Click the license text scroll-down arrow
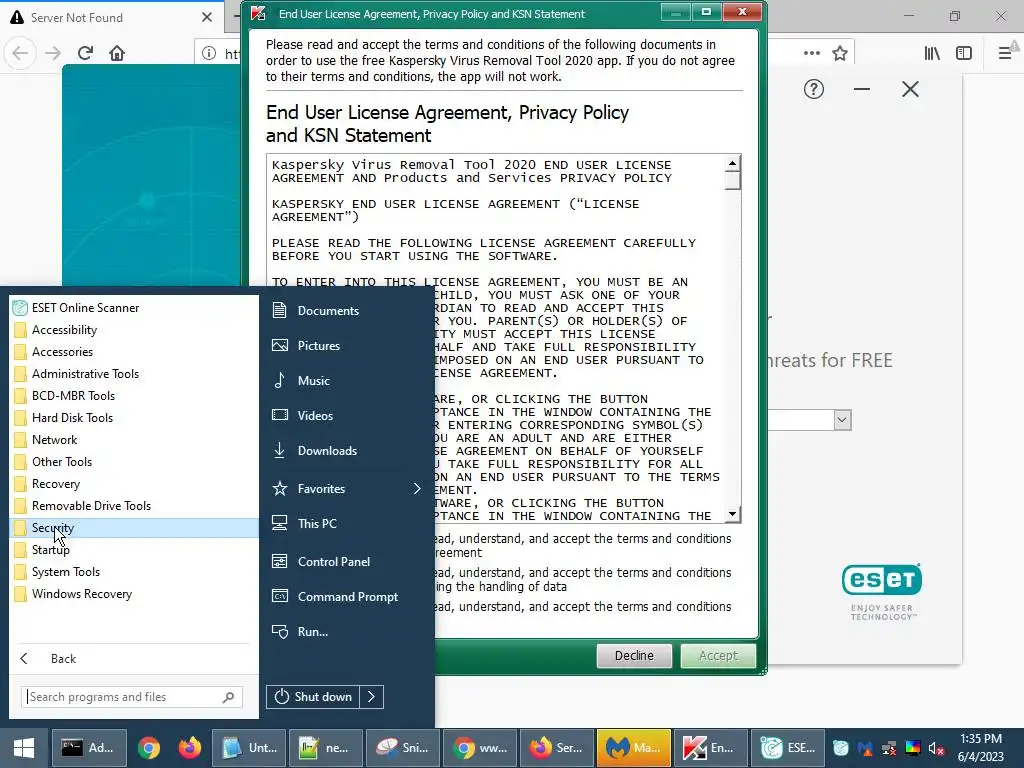 (x=733, y=515)
